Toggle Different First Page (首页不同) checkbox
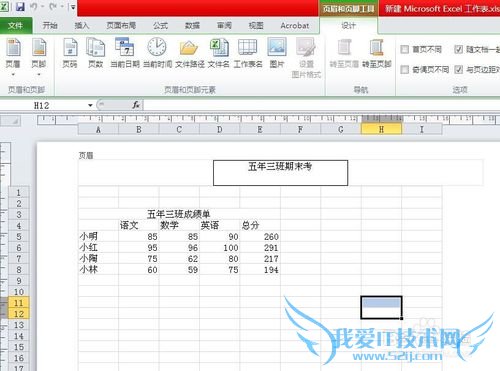Screen dimensions: 500x371 [404, 50]
